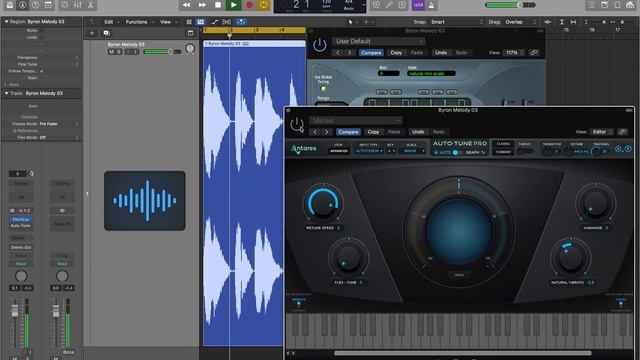Toggle the yellow Cycle mode button

(x=264, y=5)
